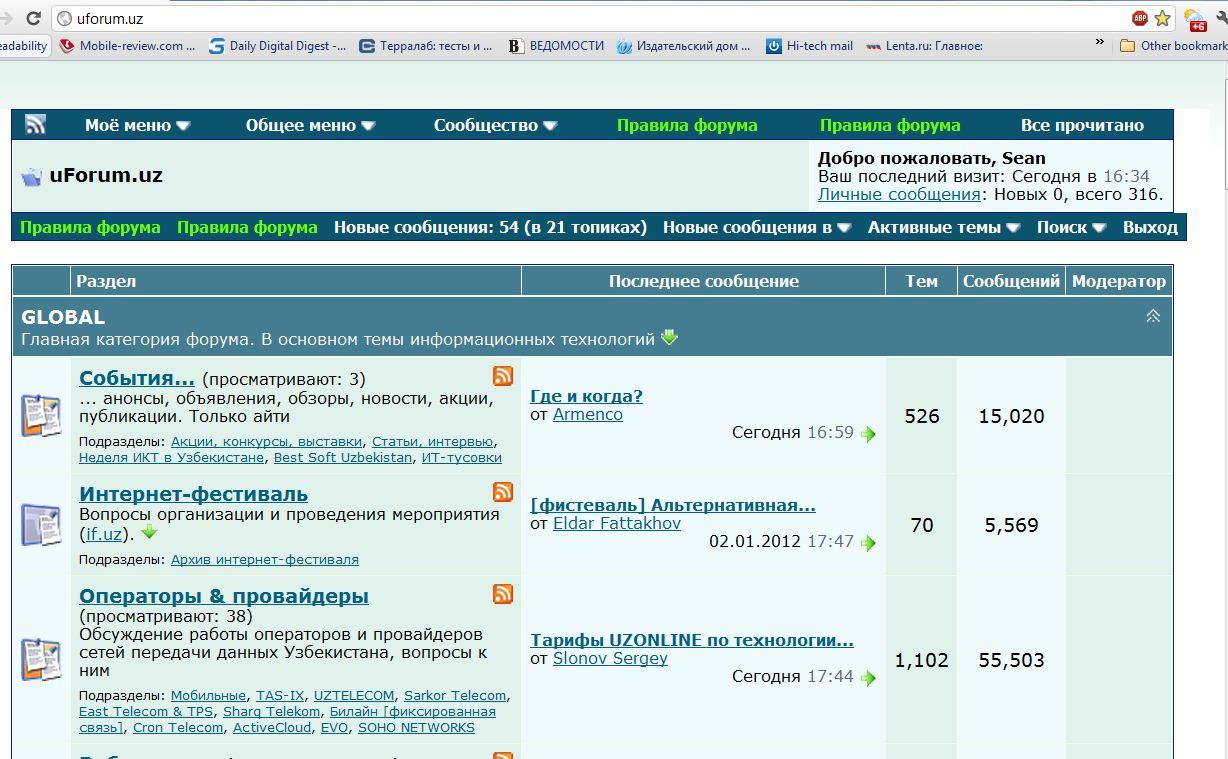The height and width of the screenshot is (759, 1228).
Task: View profile of Armenco
Action: (x=588, y=414)
